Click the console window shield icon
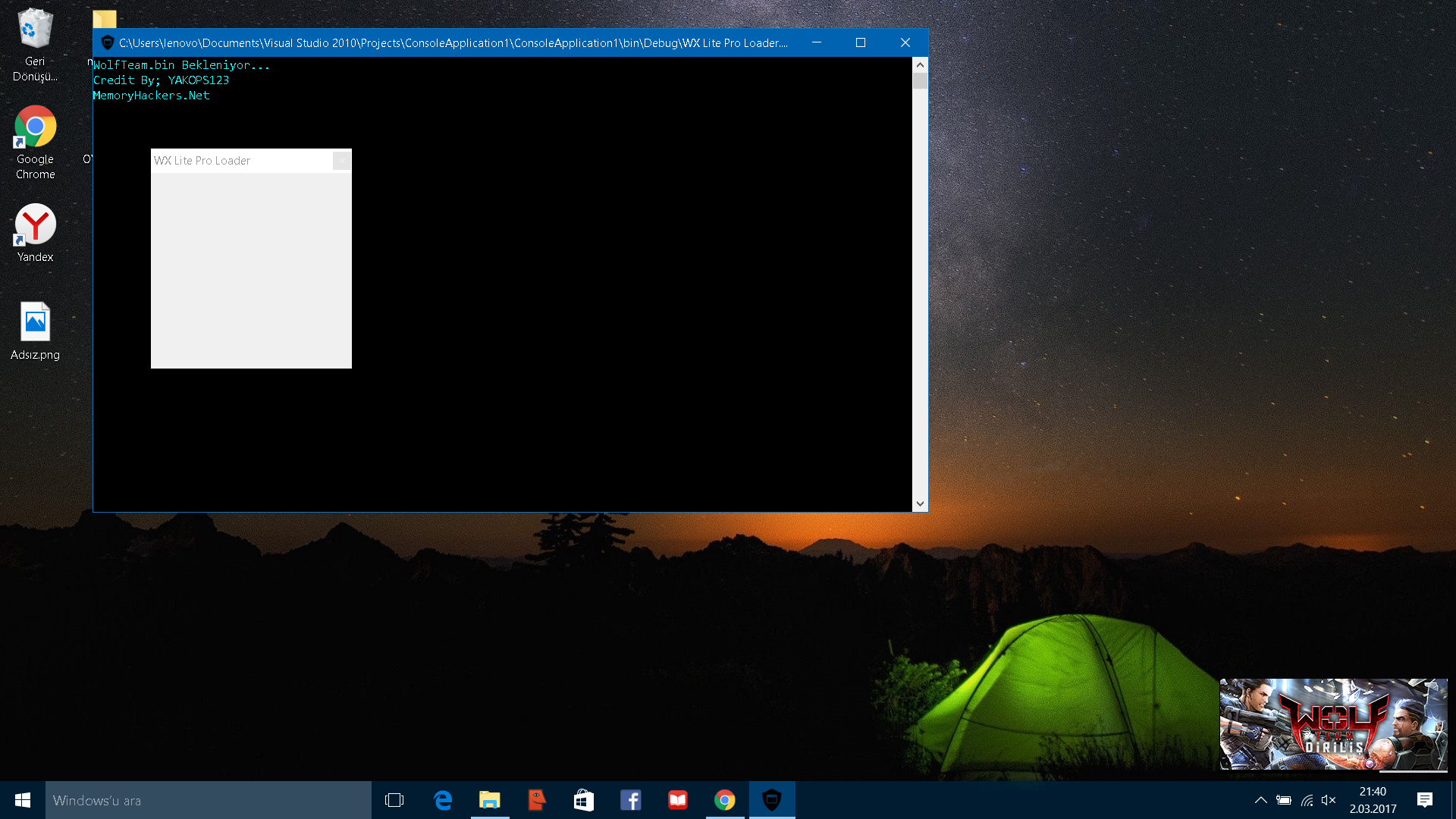The width and height of the screenshot is (1456, 819). click(107, 43)
